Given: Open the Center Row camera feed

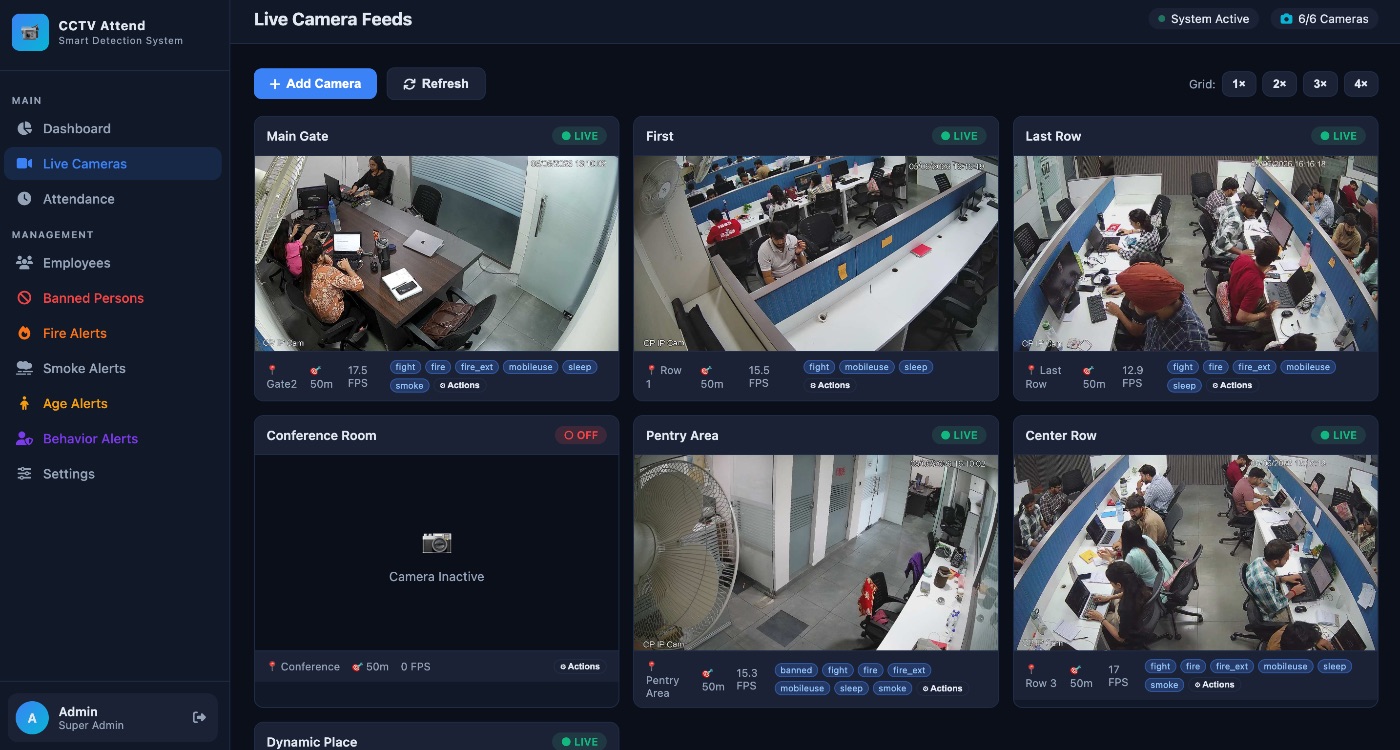Looking at the screenshot, I should [x=1196, y=553].
